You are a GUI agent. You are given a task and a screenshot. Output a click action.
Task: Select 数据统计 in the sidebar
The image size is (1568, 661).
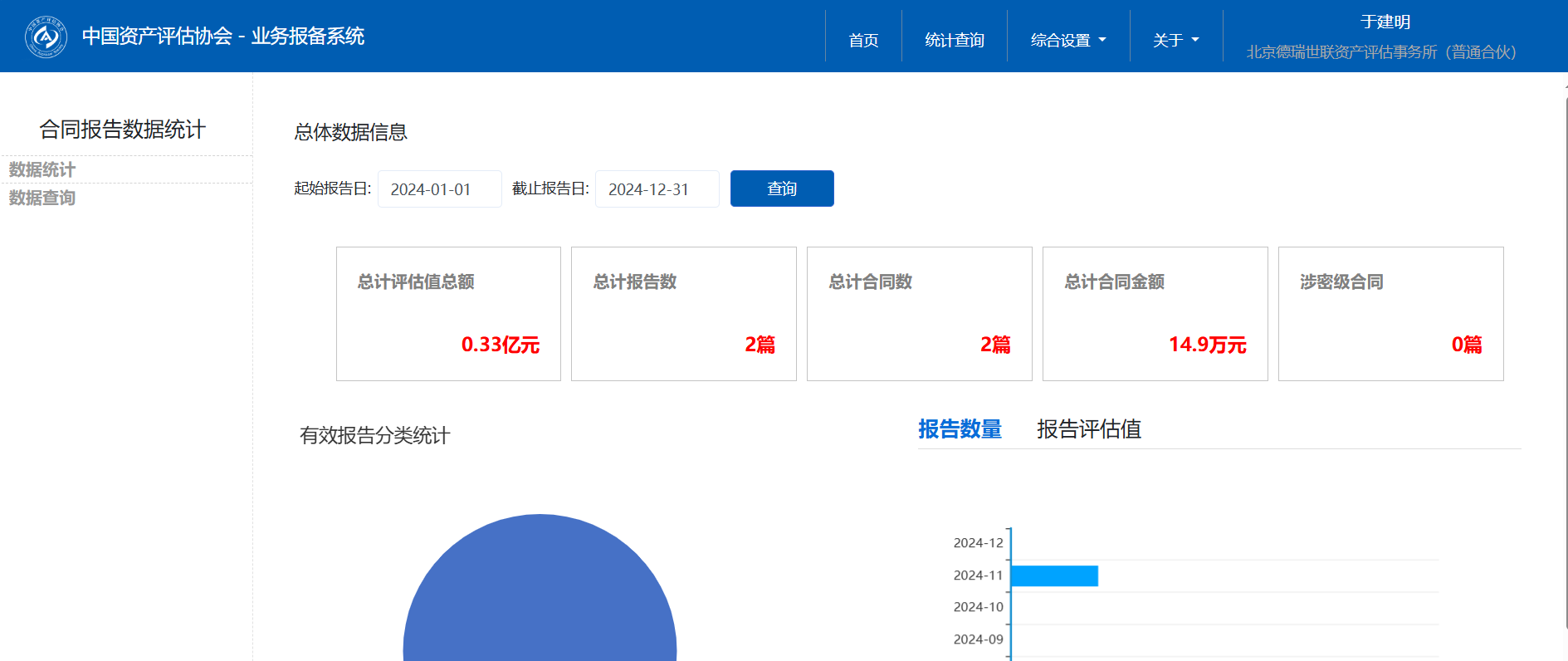point(42,169)
